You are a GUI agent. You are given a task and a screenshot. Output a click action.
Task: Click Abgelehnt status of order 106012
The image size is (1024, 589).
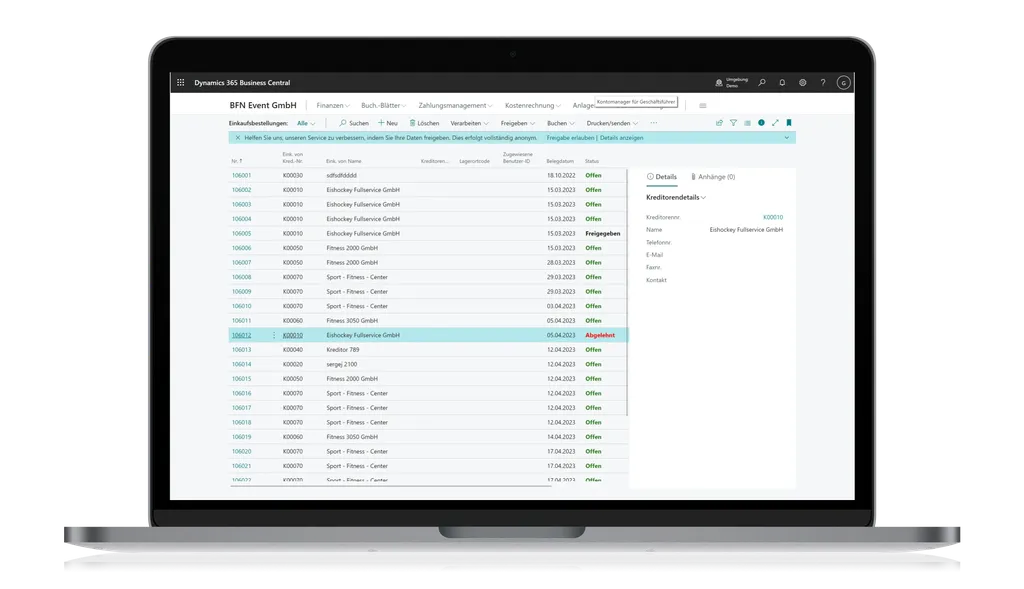coord(600,335)
